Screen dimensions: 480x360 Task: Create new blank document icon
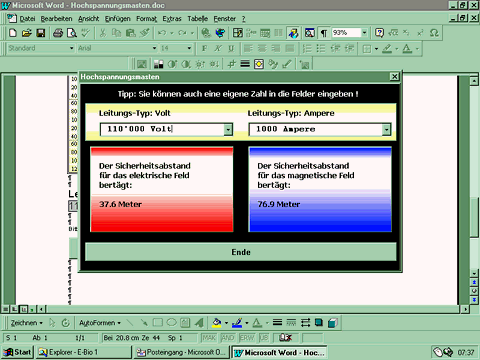(x=13, y=33)
